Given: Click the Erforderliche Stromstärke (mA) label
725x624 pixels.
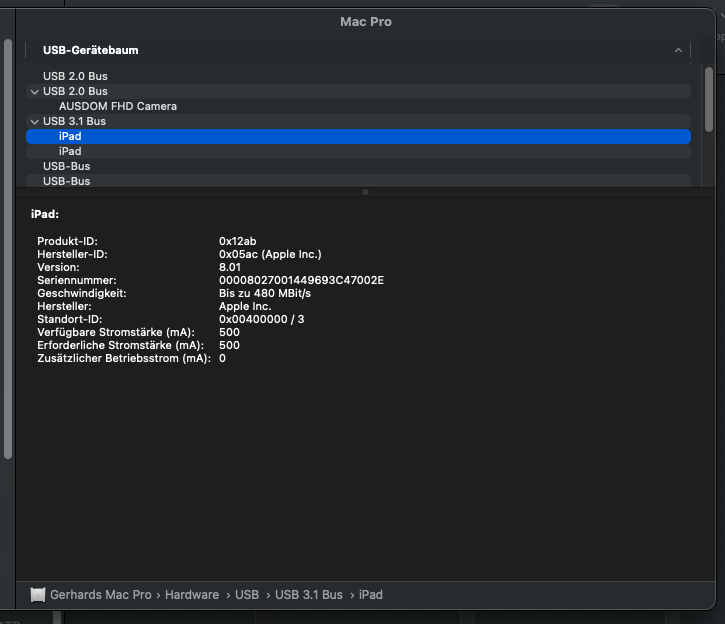Looking at the screenshot, I should pos(121,345).
